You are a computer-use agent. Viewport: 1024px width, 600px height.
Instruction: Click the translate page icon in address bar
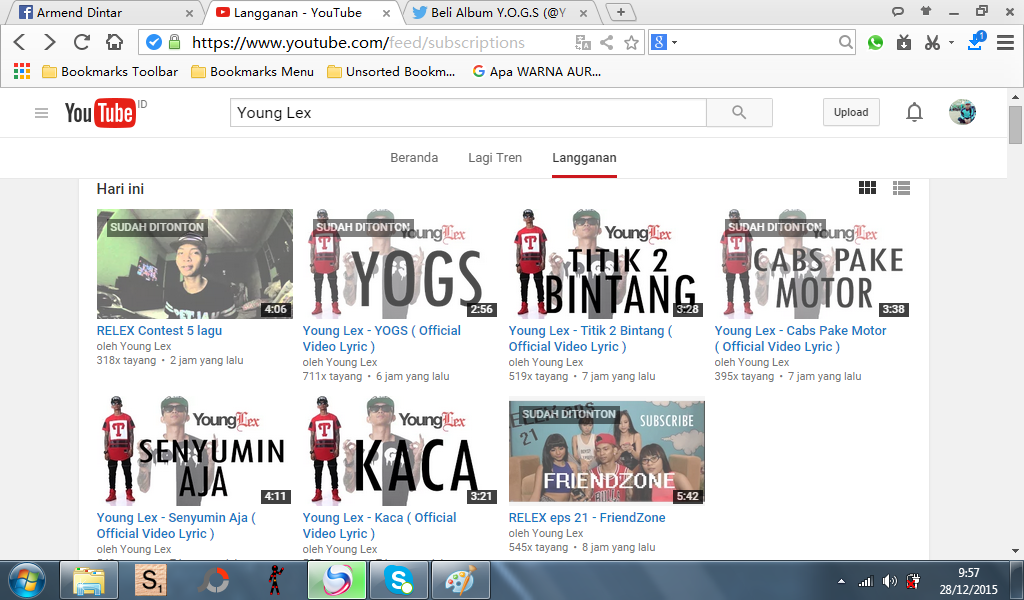click(583, 43)
